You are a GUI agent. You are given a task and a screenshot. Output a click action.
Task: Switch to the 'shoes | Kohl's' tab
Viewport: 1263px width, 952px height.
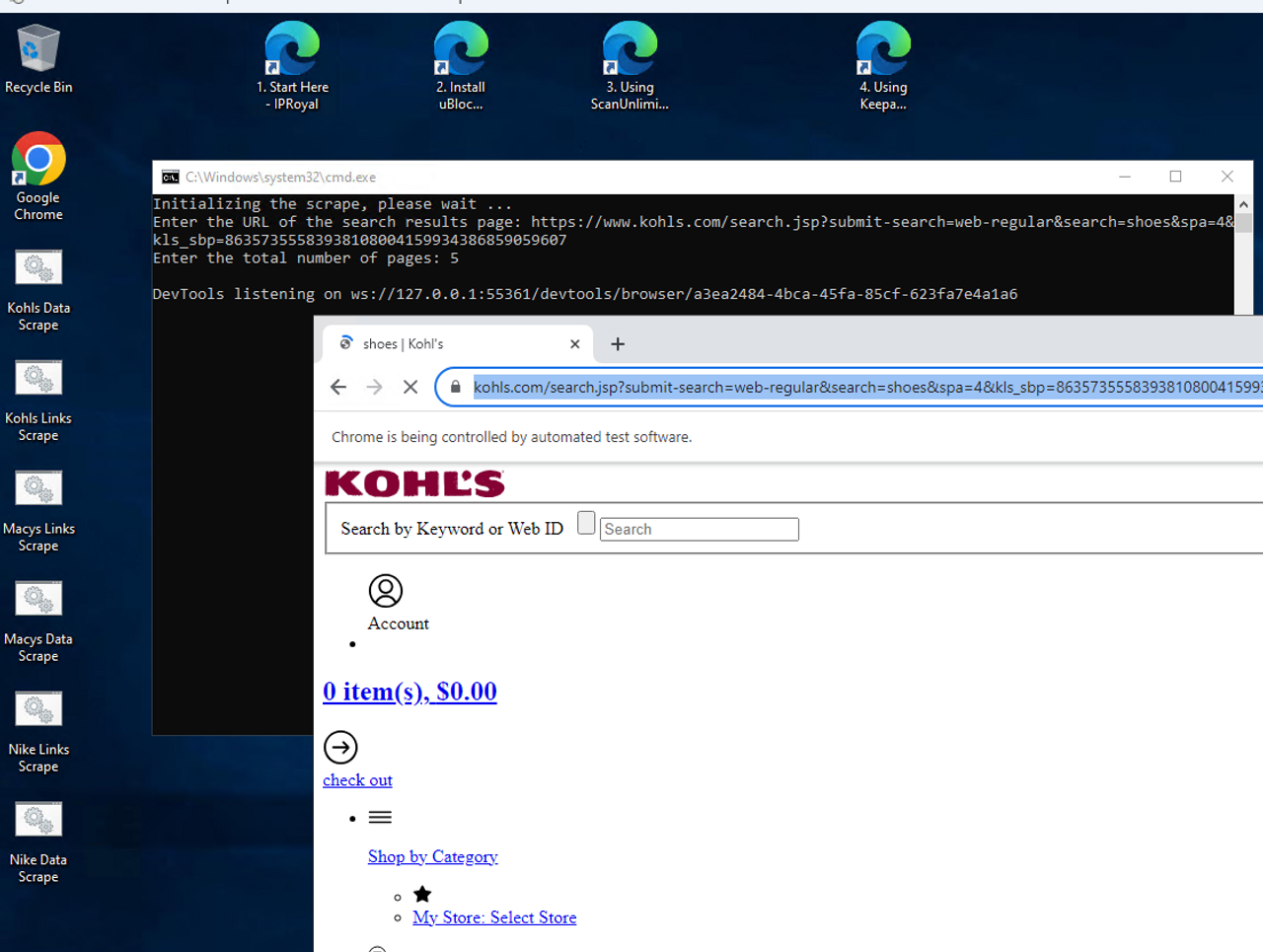[x=458, y=344]
